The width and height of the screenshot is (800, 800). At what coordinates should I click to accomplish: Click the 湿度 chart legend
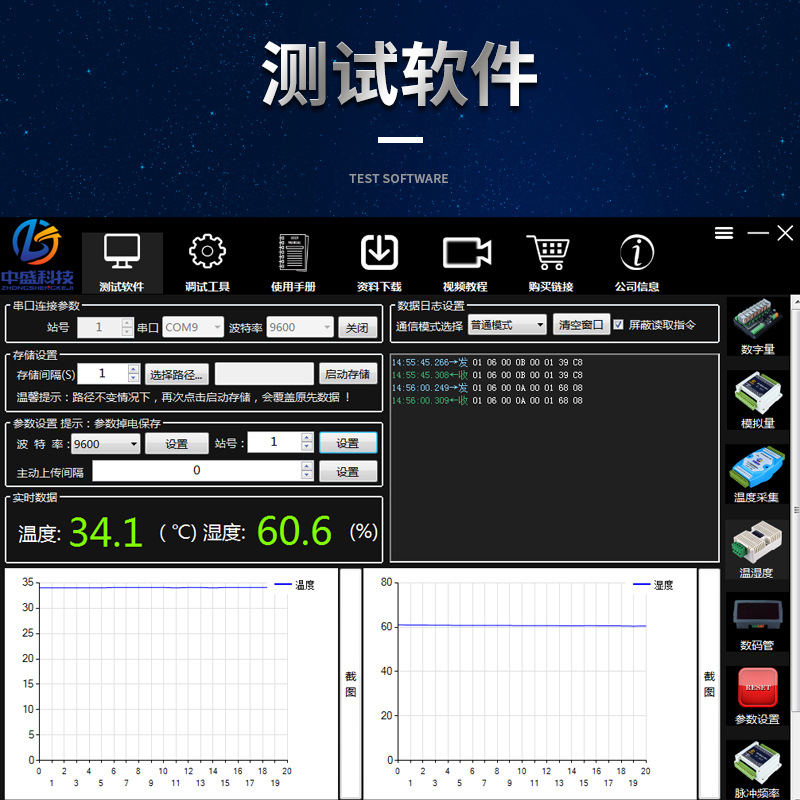(x=654, y=585)
